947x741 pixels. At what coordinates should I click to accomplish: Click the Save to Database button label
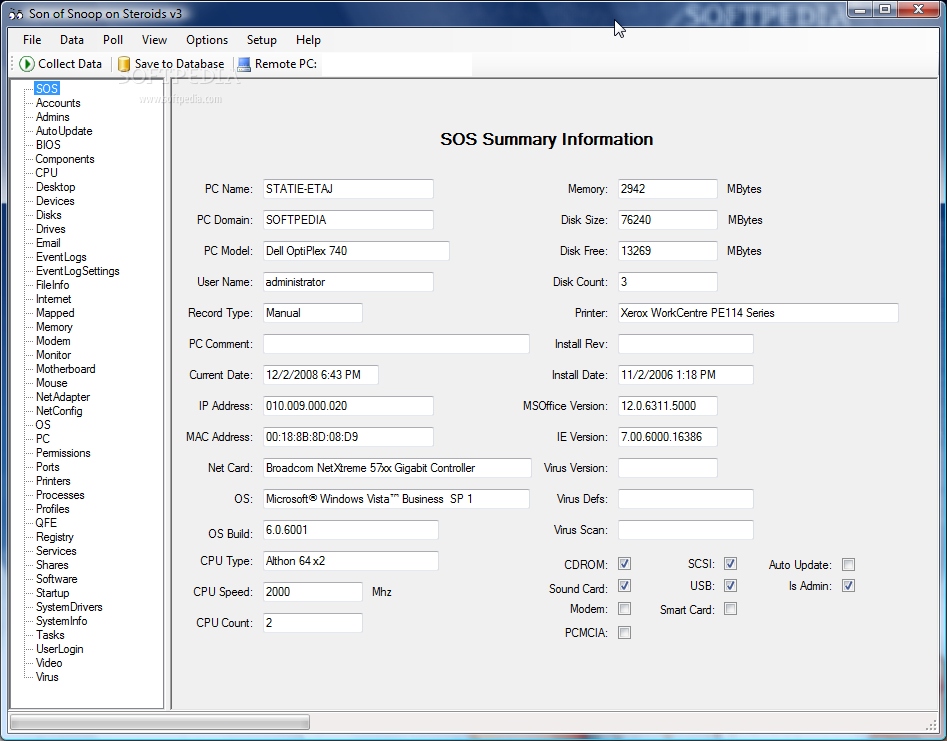[179, 64]
